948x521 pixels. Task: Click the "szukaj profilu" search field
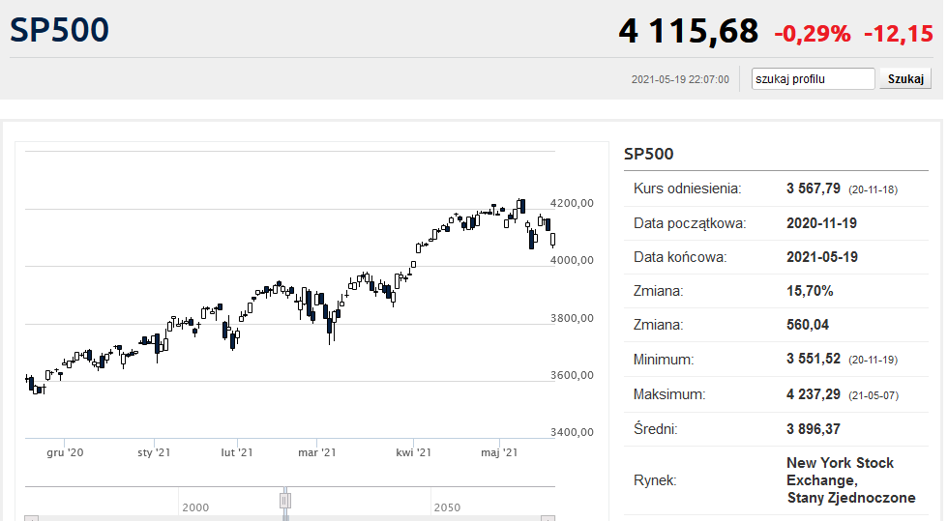pyautogui.click(x=813, y=79)
